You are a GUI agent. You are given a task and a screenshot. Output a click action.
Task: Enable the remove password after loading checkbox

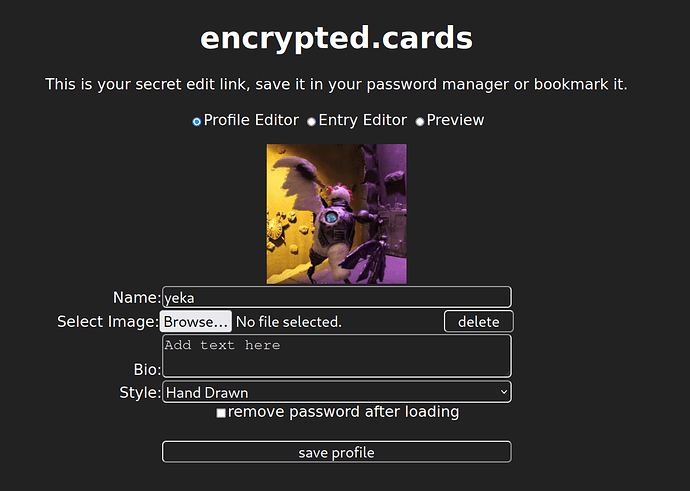click(x=221, y=413)
